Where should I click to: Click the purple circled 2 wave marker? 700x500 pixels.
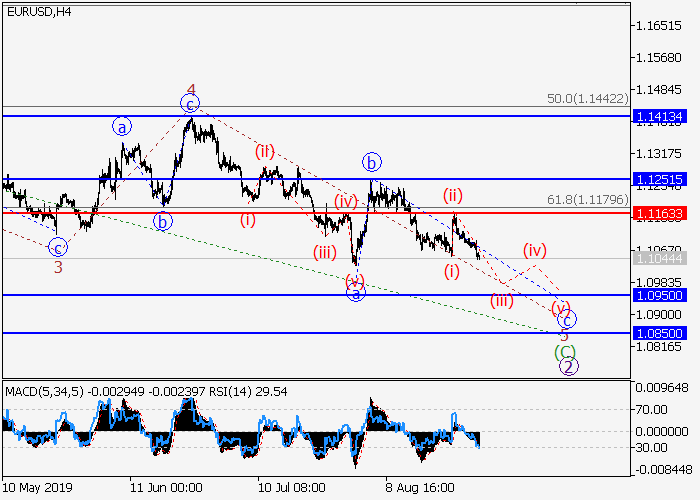[567, 367]
